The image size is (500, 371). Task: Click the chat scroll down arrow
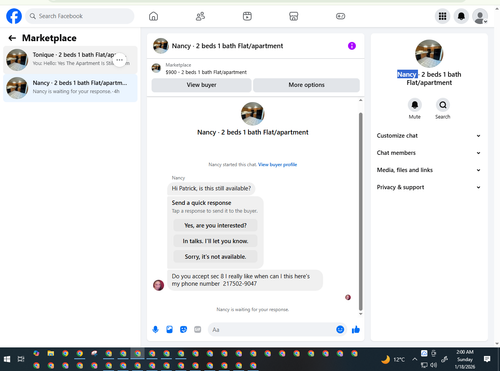360,314
